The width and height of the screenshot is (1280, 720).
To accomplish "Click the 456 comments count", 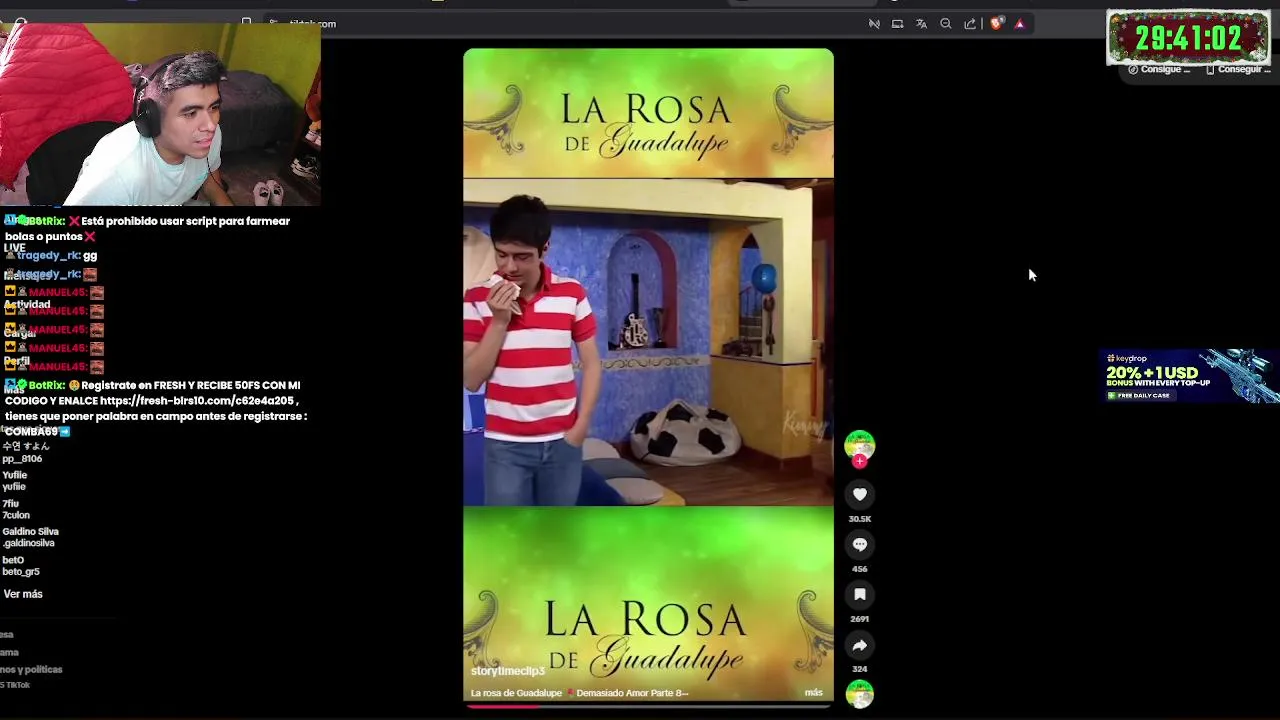I will (x=859, y=569).
